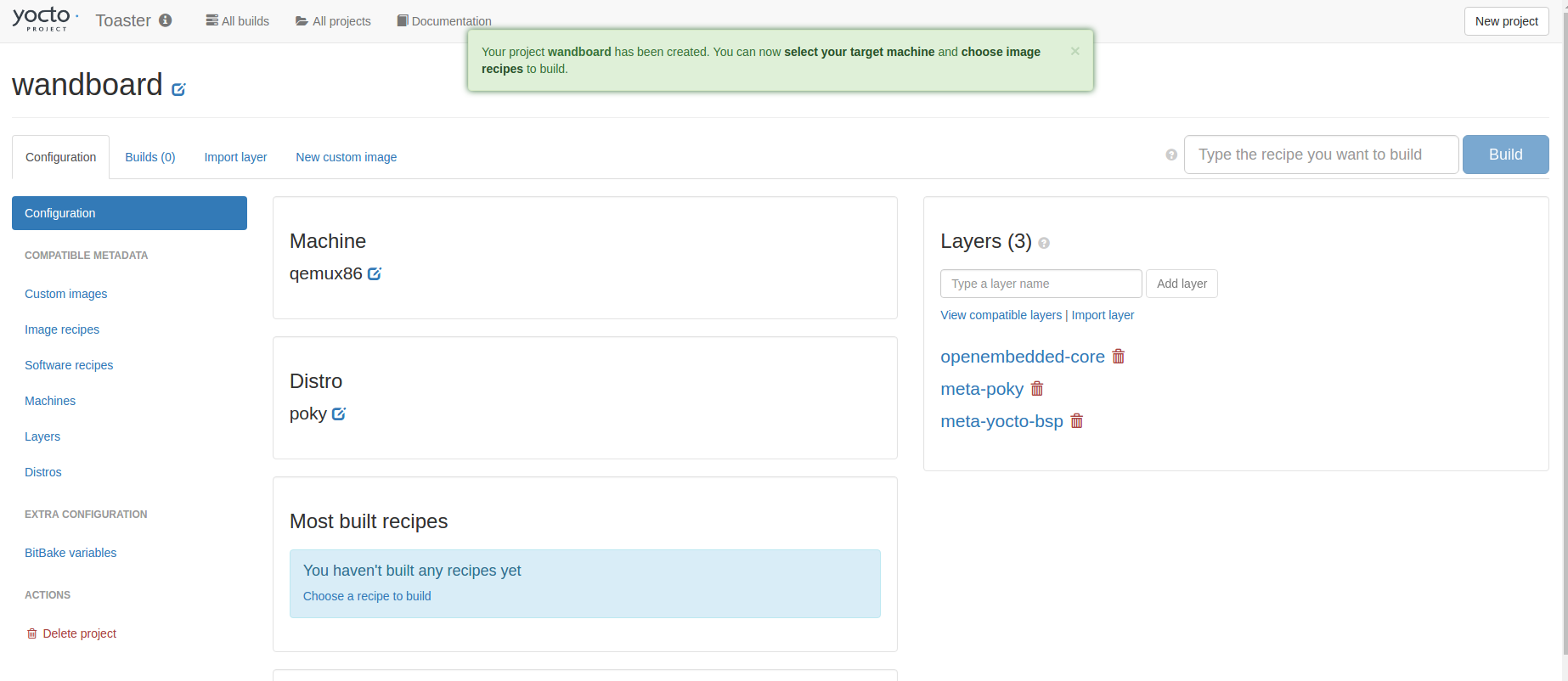The width and height of the screenshot is (1568, 681).
Task: Click the qemux86 machine name text
Action: pyautogui.click(x=326, y=273)
